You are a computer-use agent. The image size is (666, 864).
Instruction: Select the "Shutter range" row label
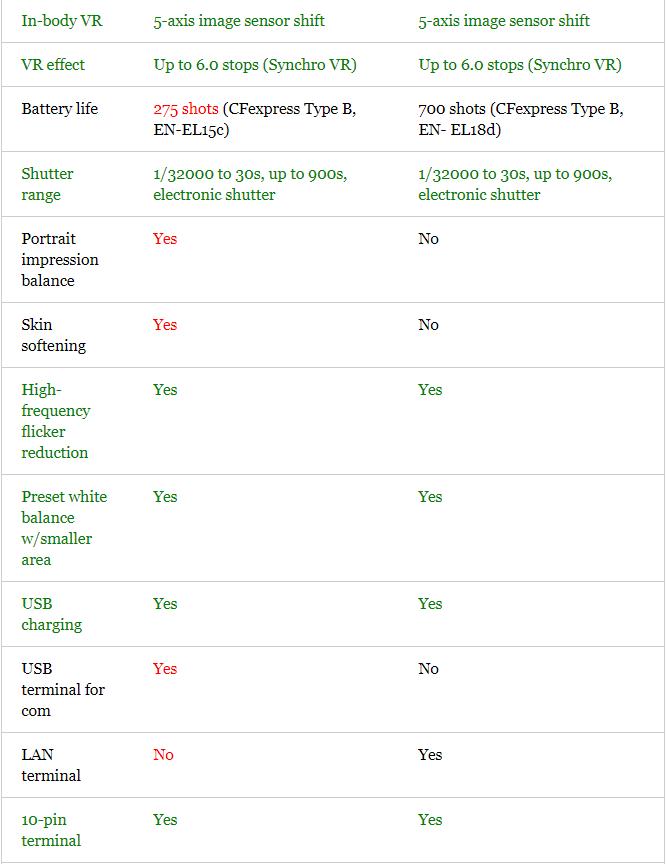47,184
